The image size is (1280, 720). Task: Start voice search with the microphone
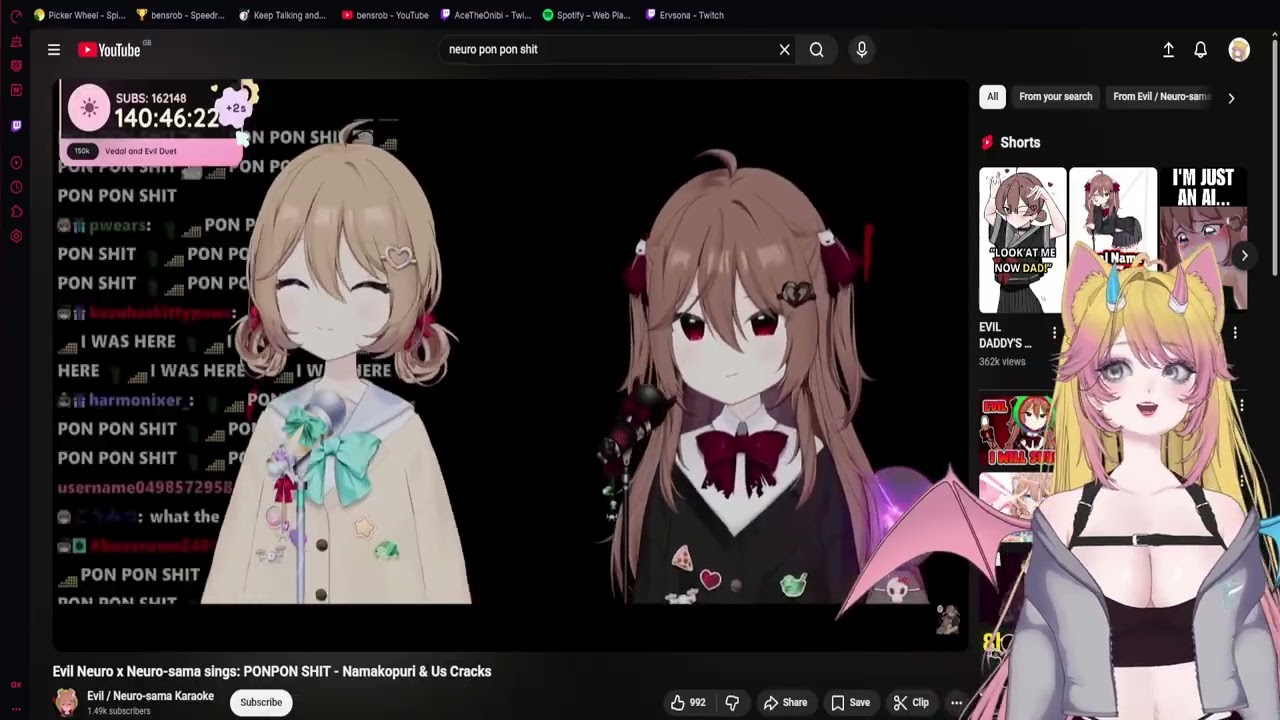[x=862, y=50]
